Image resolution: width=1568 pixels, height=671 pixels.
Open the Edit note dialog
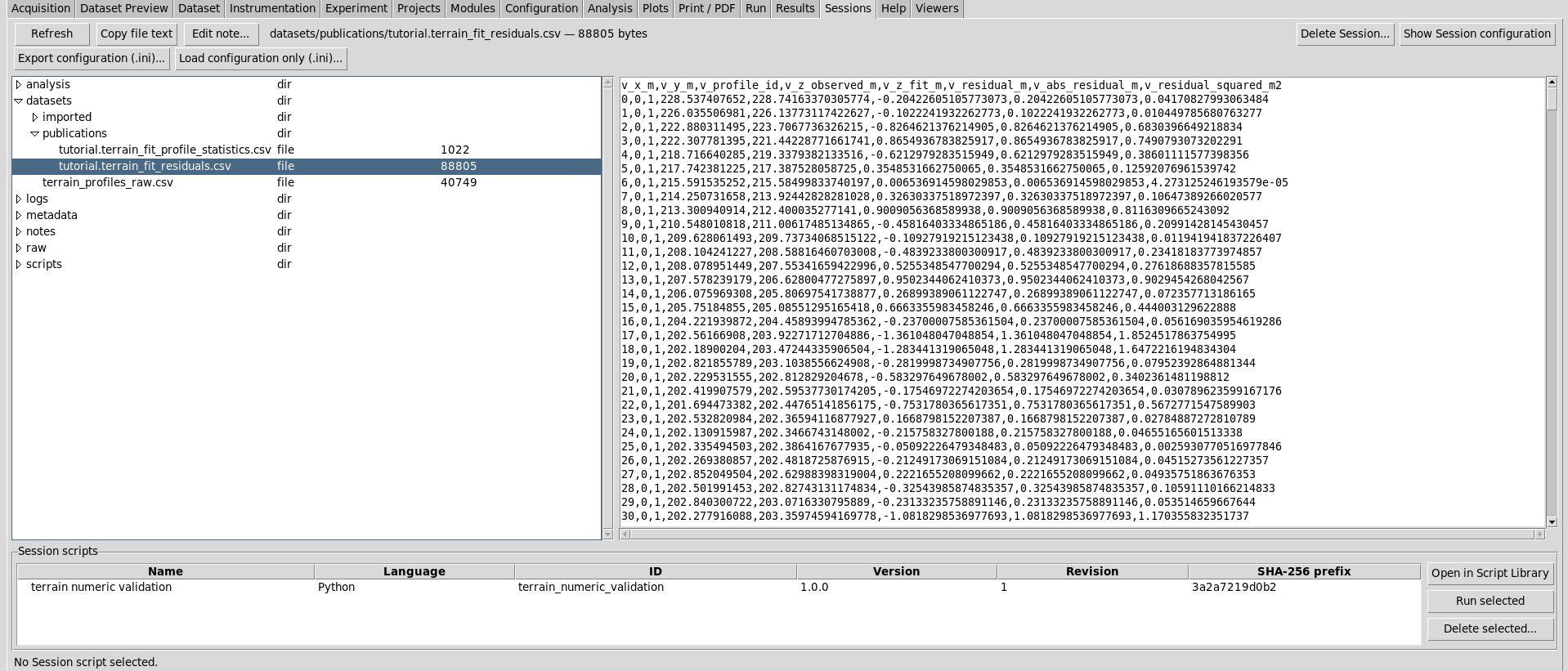221,34
